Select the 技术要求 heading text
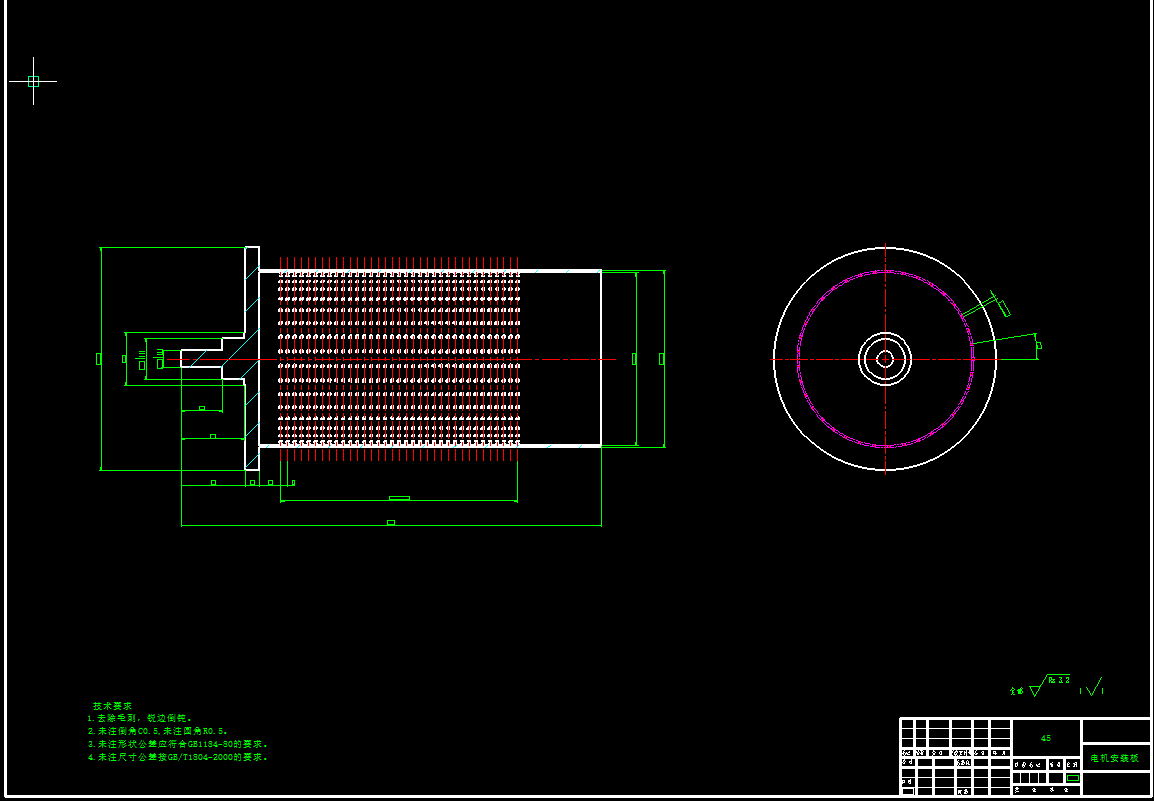Image resolution: width=1154 pixels, height=801 pixels. 113,705
